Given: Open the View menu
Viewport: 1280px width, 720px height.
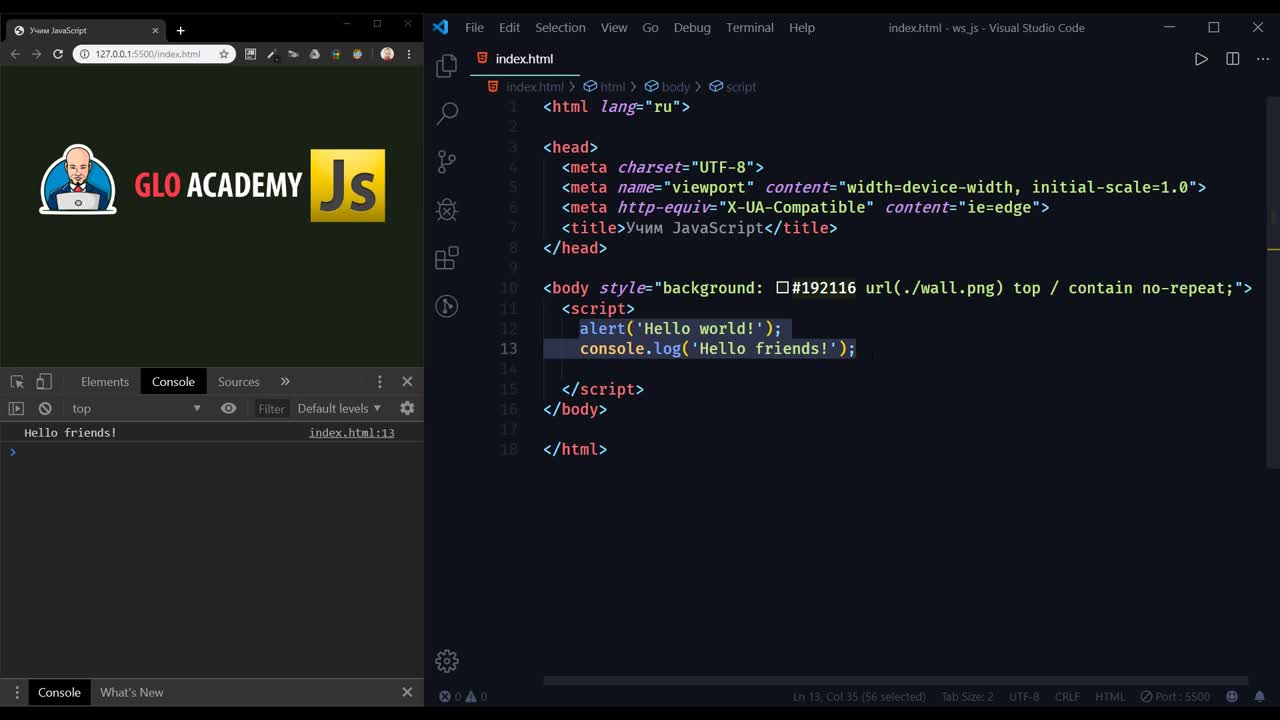Looking at the screenshot, I should (x=614, y=28).
